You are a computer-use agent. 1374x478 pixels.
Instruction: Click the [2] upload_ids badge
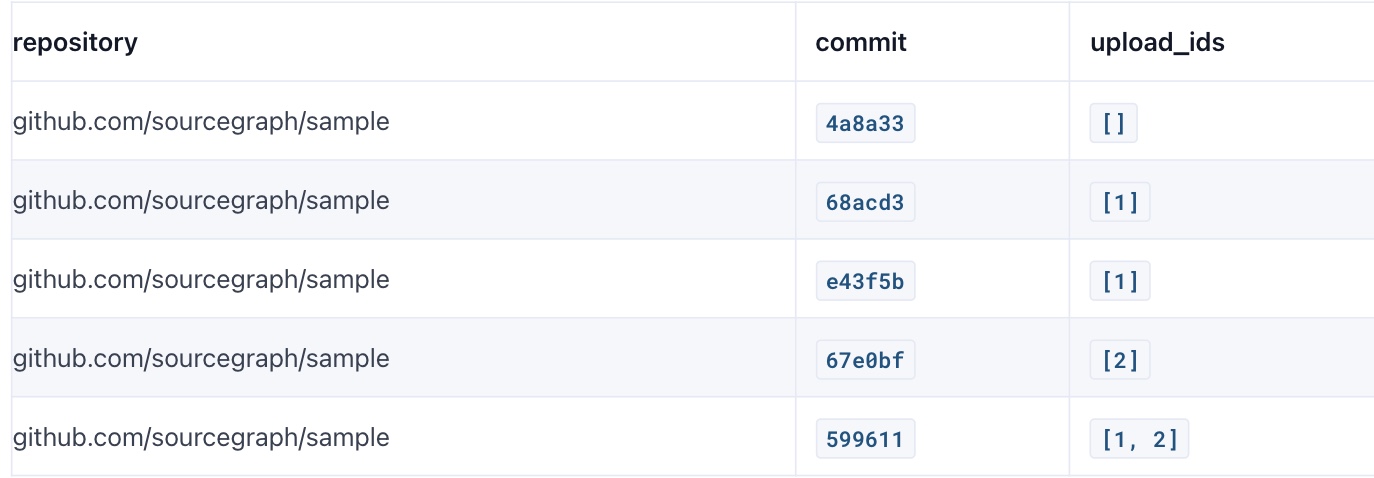(x=1120, y=361)
